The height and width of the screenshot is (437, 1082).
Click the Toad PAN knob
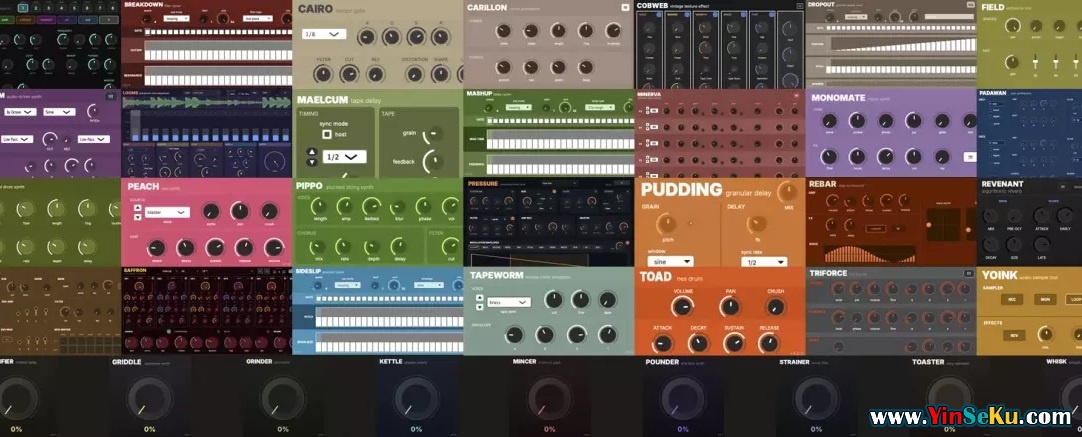pos(731,308)
